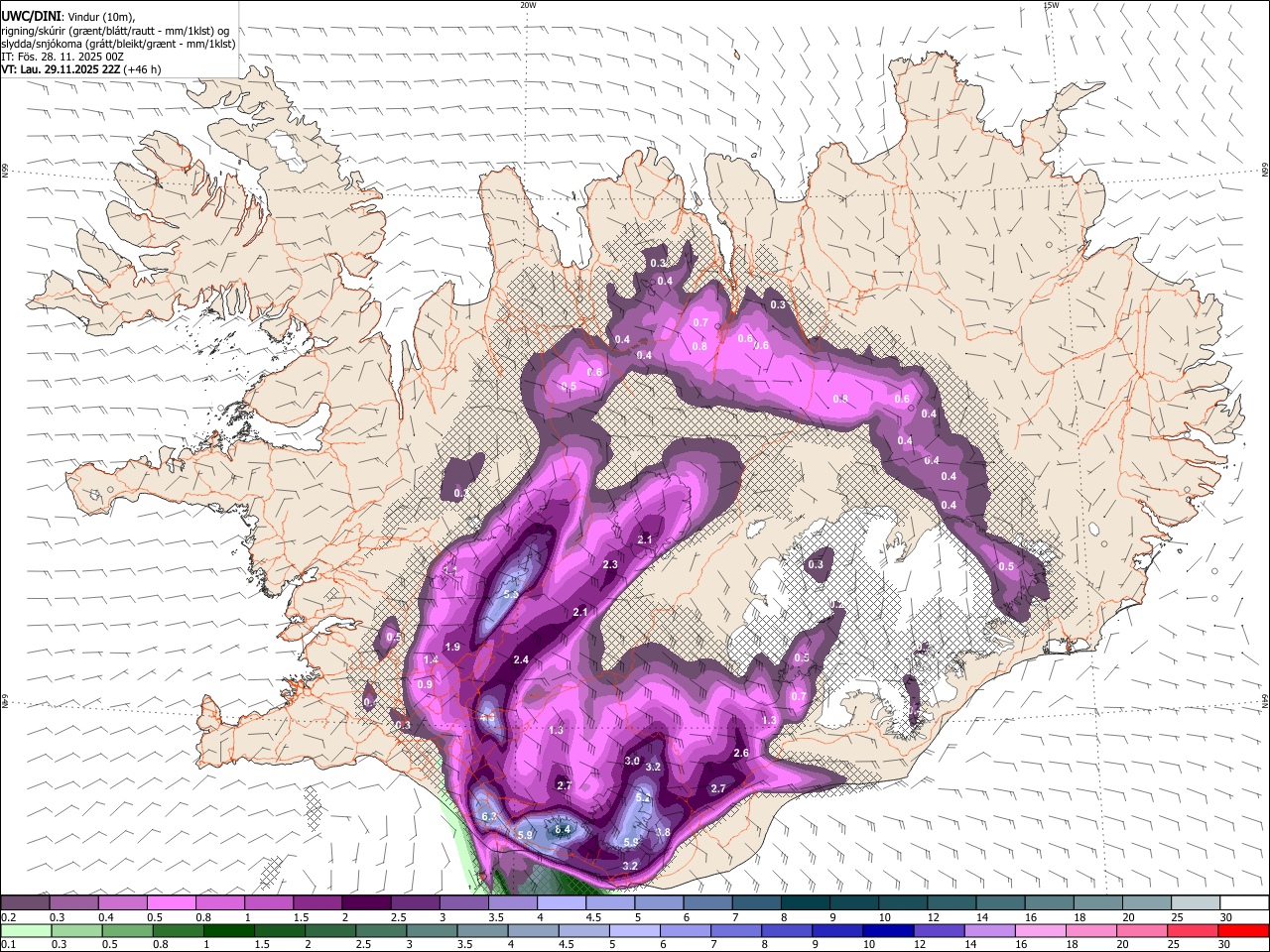Viewport: 1270px width, 952px height.
Task: Click the 6.3 precipitation value on the map
Action: 488,815
